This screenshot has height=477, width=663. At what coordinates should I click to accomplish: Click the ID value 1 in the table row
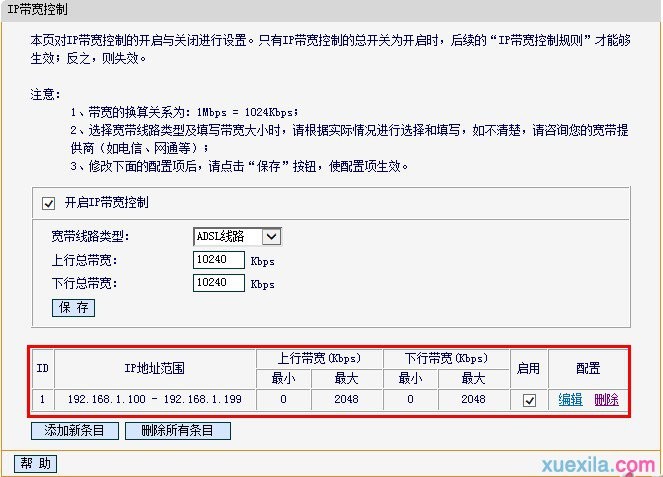coord(43,399)
